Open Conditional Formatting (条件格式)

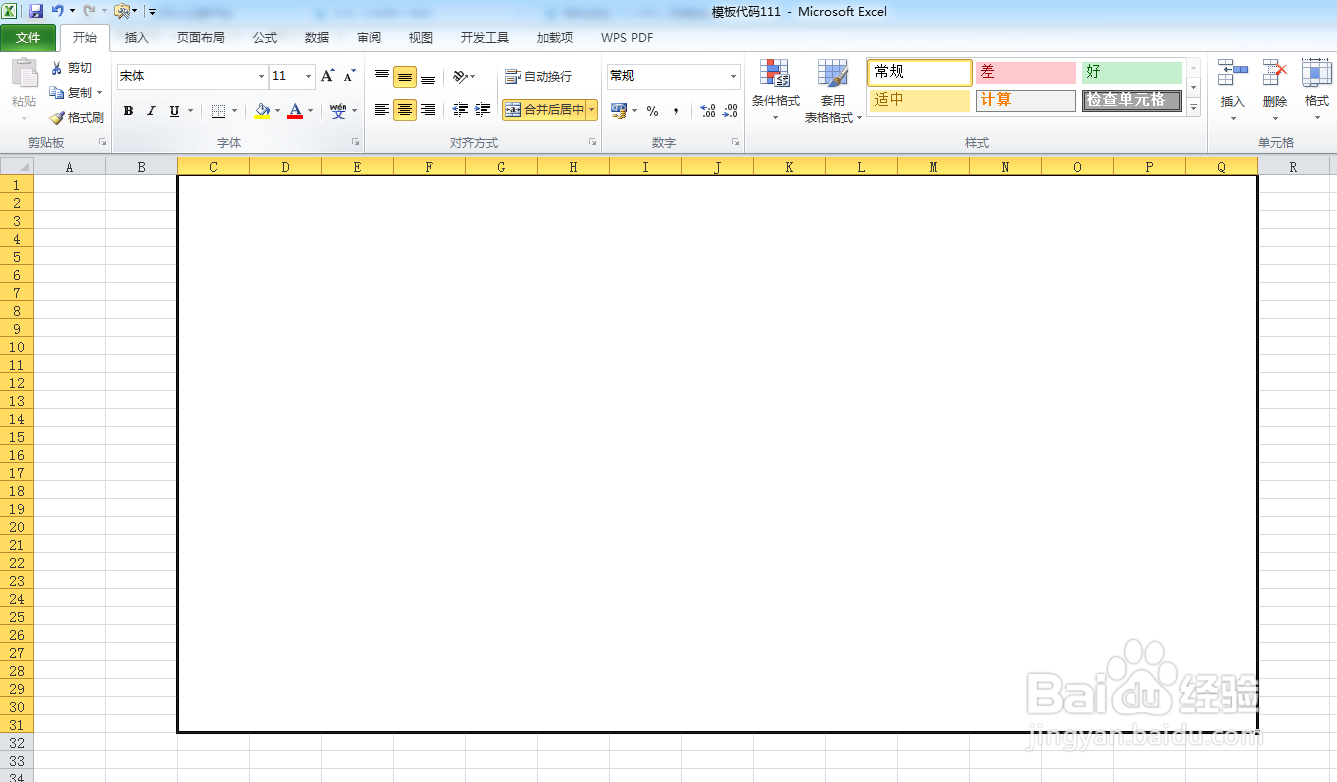(x=775, y=90)
